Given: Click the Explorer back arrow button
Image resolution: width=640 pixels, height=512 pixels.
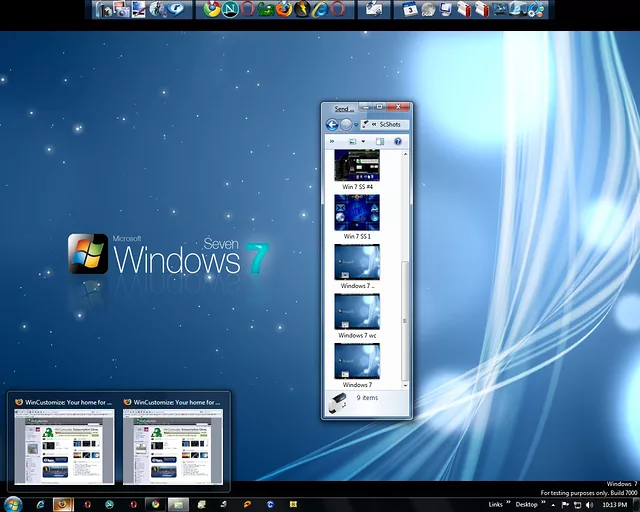Looking at the screenshot, I should (x=331, y=125).
